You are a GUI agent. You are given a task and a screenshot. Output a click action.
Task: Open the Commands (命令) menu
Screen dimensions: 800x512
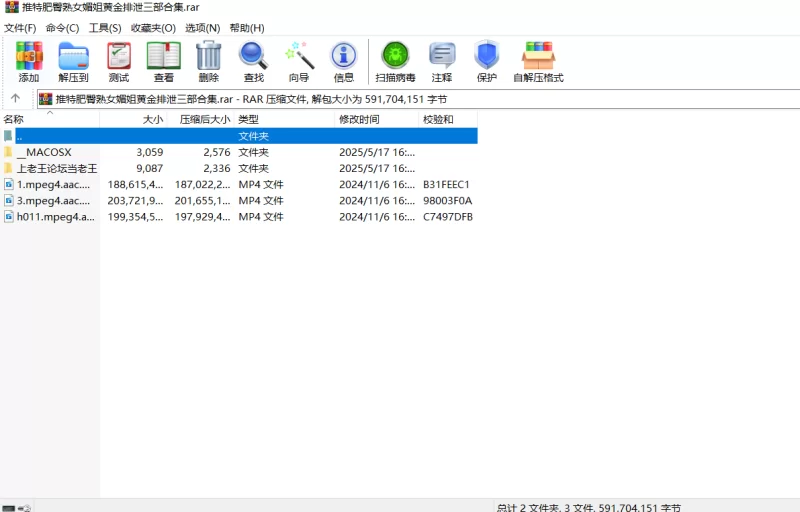coord(62,28)
